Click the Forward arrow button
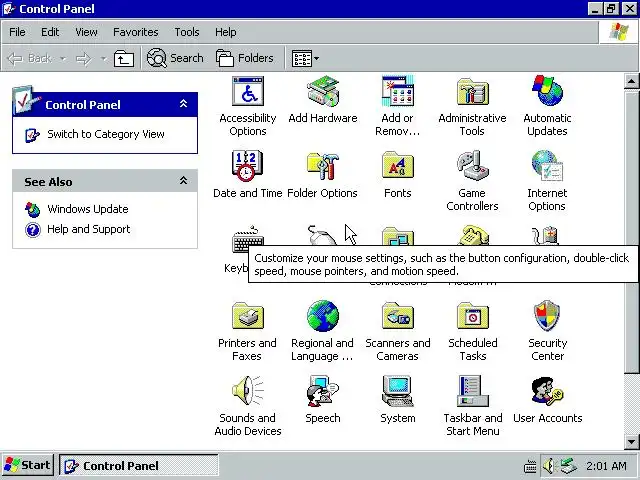This screenshot has width=640, height=480. 84,58
